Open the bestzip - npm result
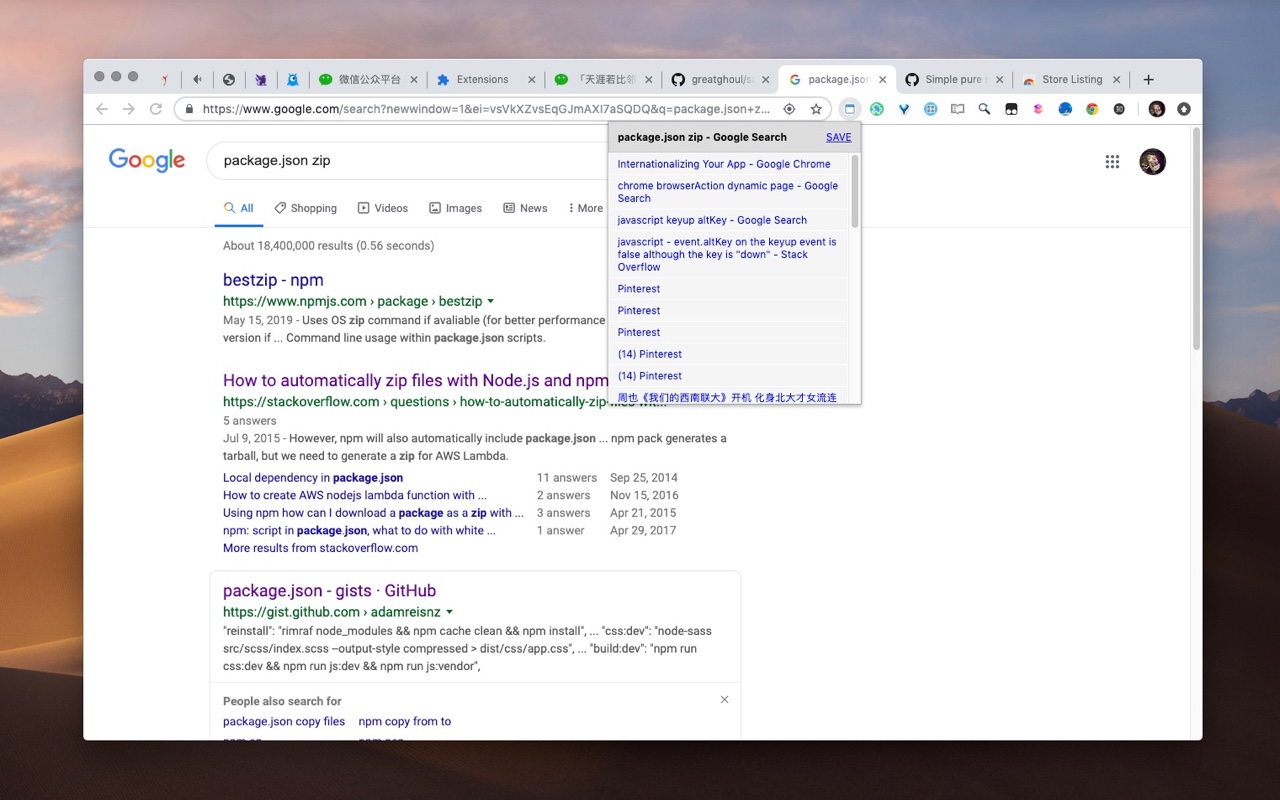 [273, 280]
